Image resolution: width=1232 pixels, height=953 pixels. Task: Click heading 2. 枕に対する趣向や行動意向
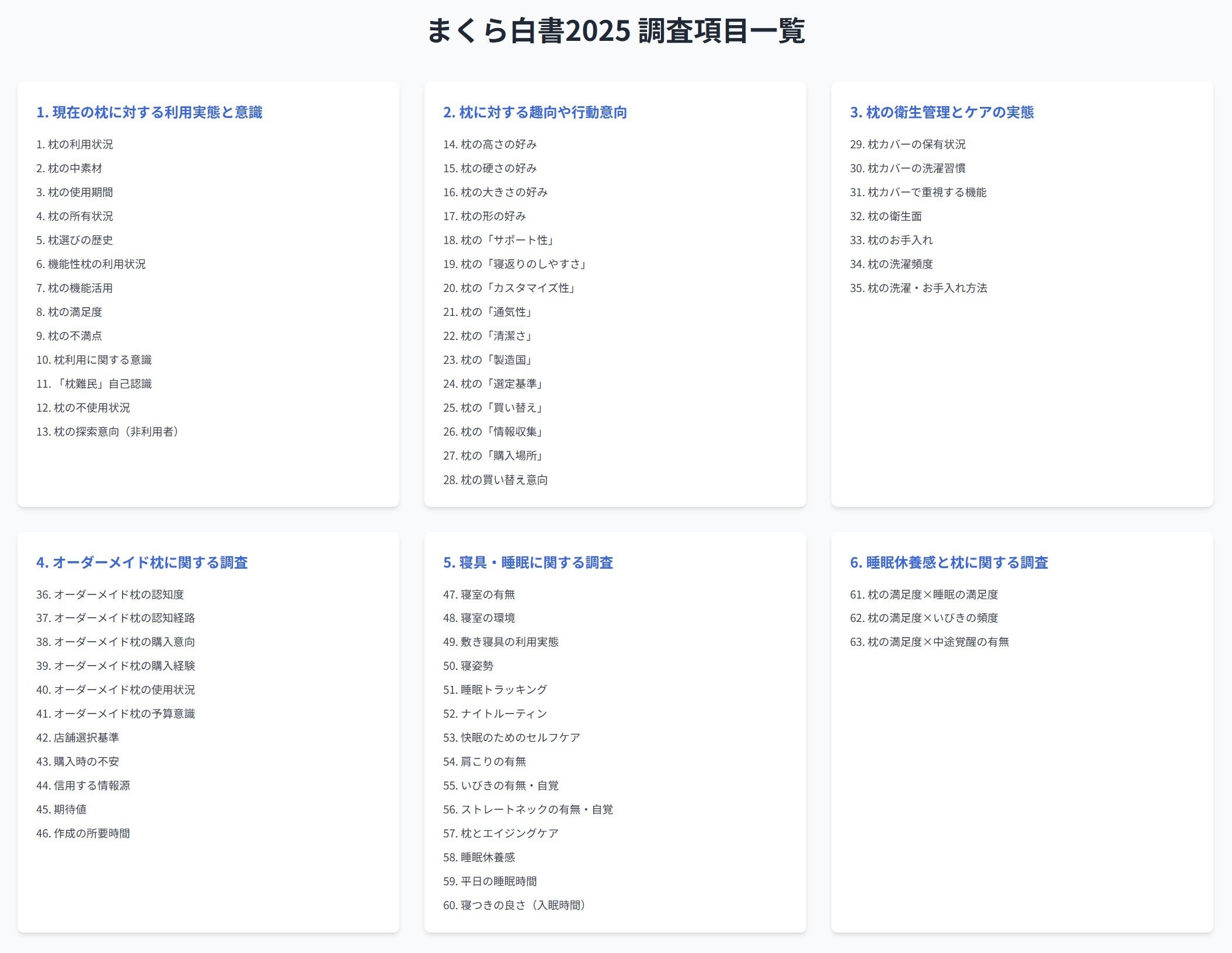534,112
